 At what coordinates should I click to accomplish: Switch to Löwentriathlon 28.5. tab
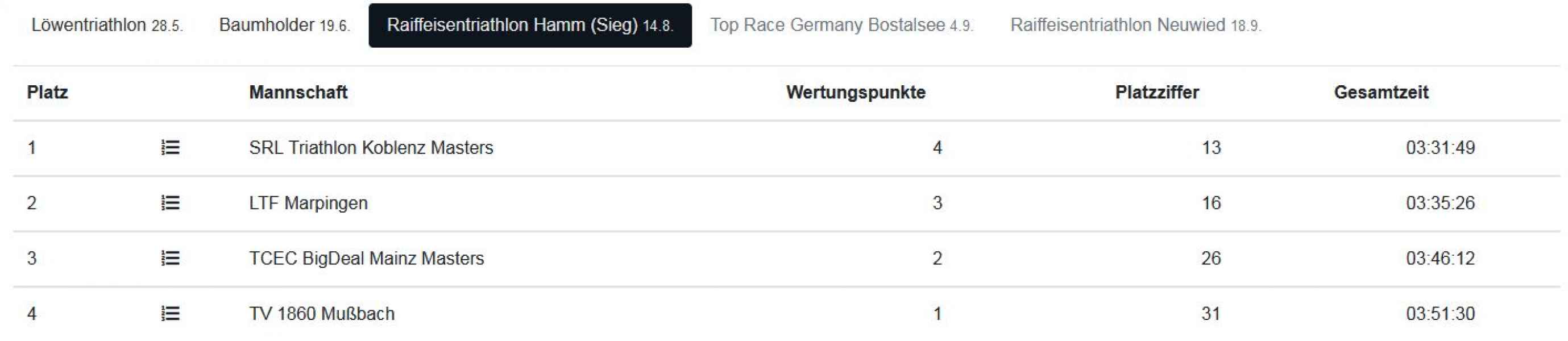[x=107, y=26]
